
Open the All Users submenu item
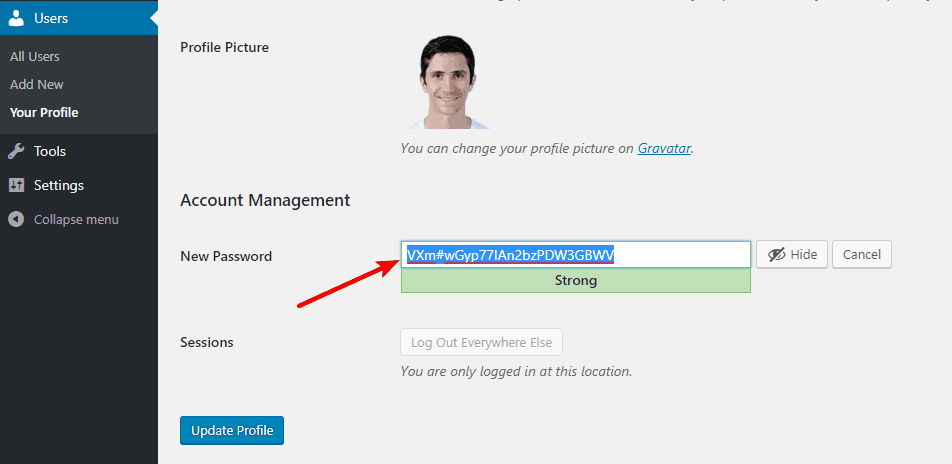[x=35, y=56]
